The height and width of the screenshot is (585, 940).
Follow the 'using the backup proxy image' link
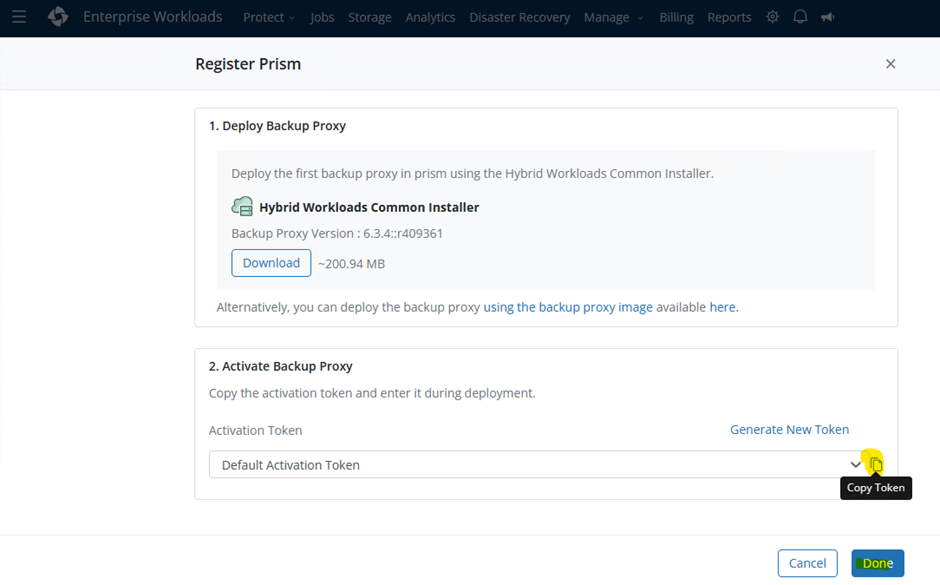tap(568, 307)
